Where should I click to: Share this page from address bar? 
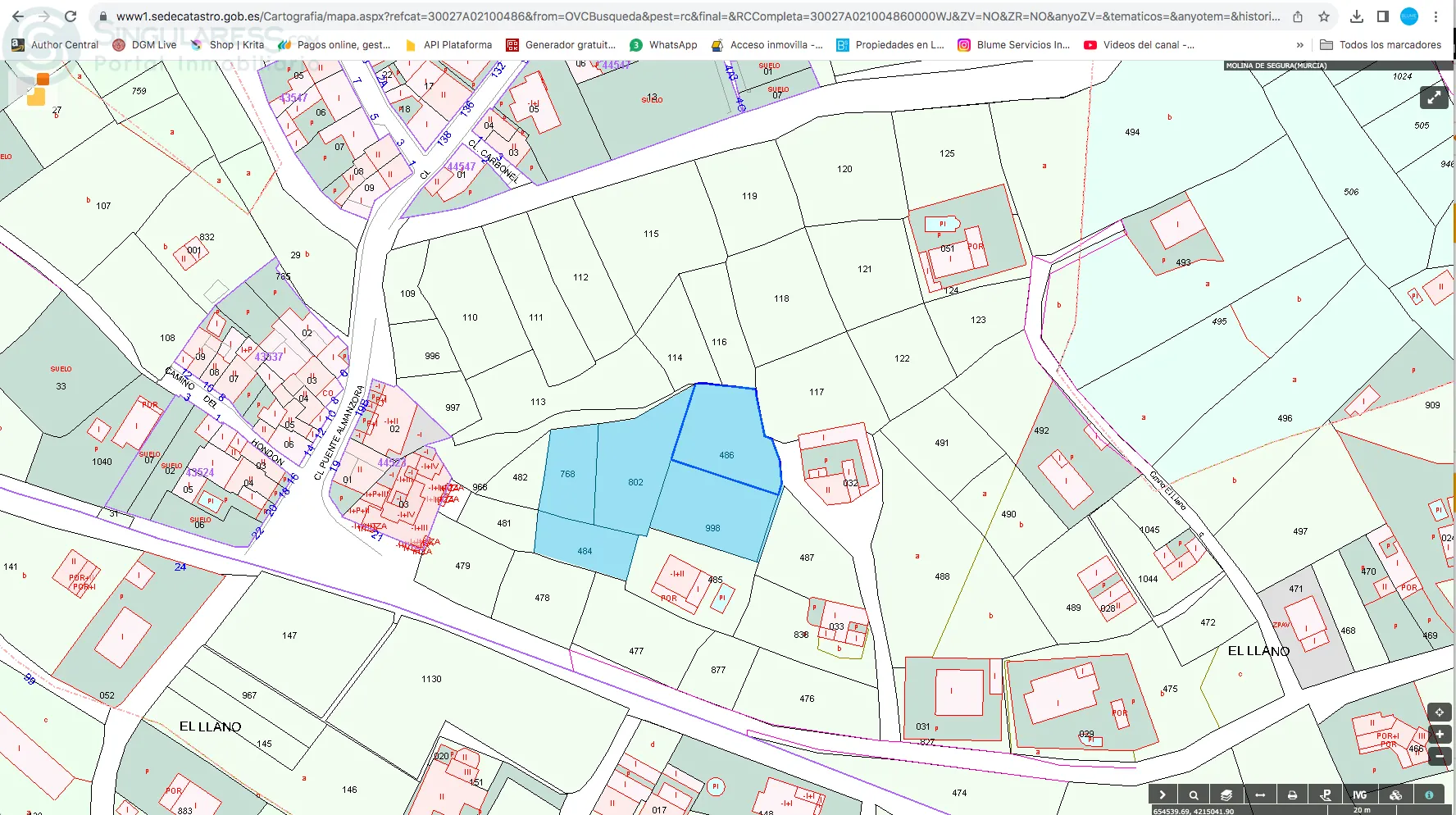click(x=1298, y=16)
